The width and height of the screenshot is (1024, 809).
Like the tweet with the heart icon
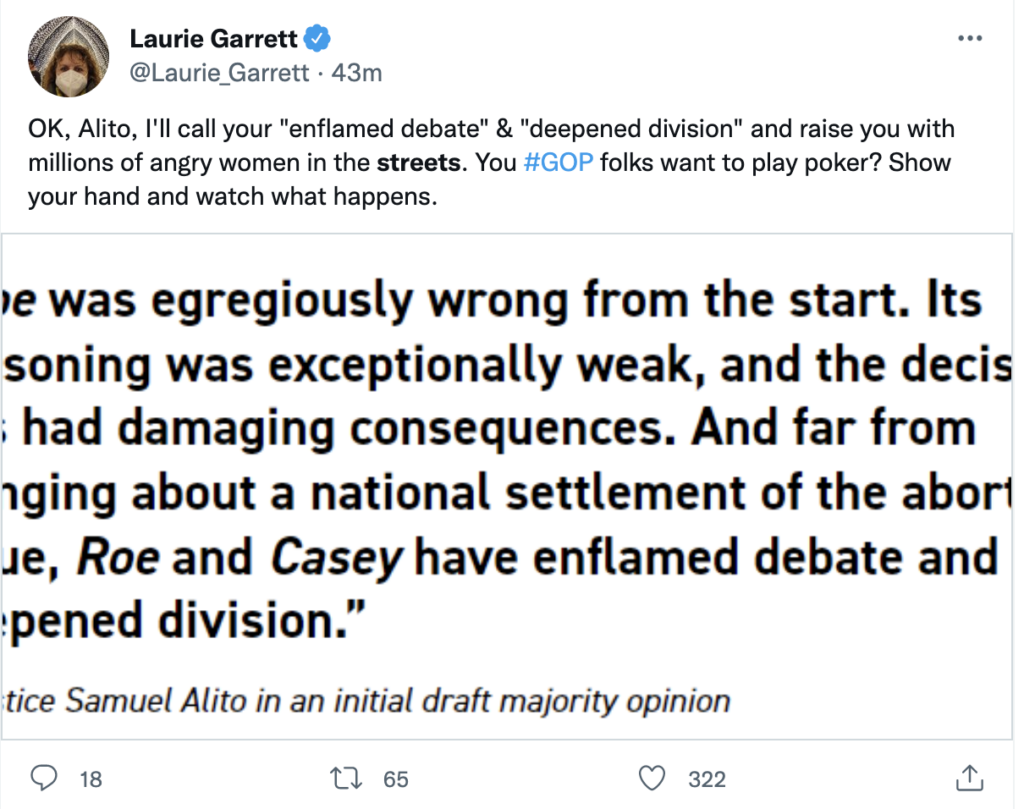[651, 777]
